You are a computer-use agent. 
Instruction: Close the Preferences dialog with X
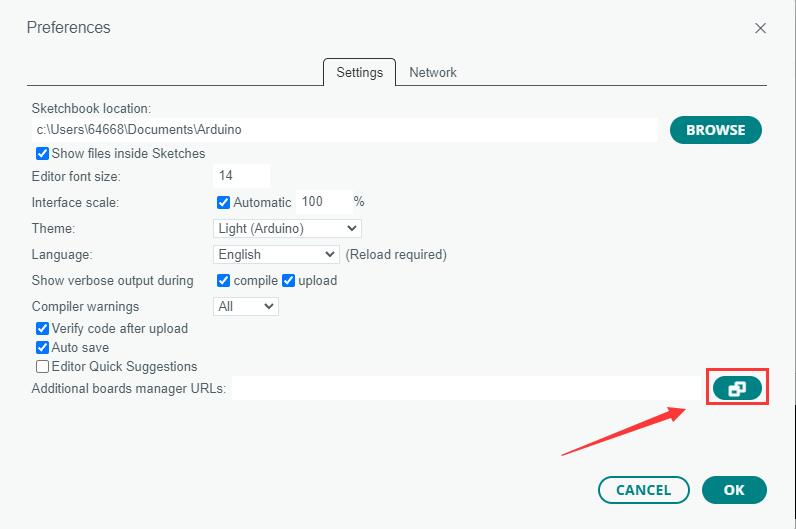(x=761, y=28)
